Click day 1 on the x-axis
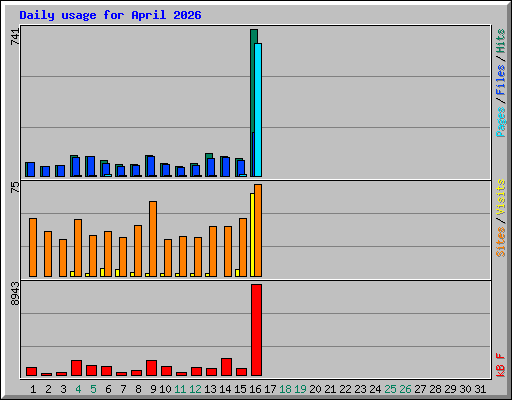 click(x=33, y=389)
